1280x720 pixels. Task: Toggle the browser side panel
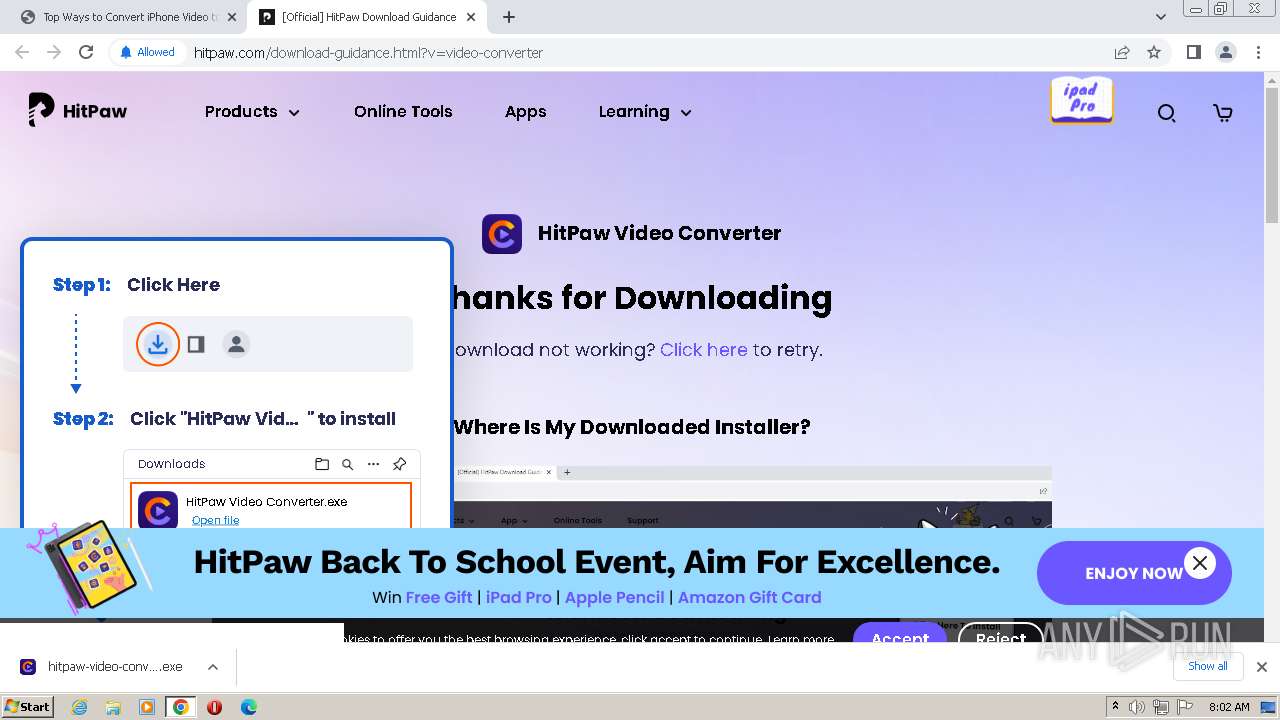(x=1193, y=52)
